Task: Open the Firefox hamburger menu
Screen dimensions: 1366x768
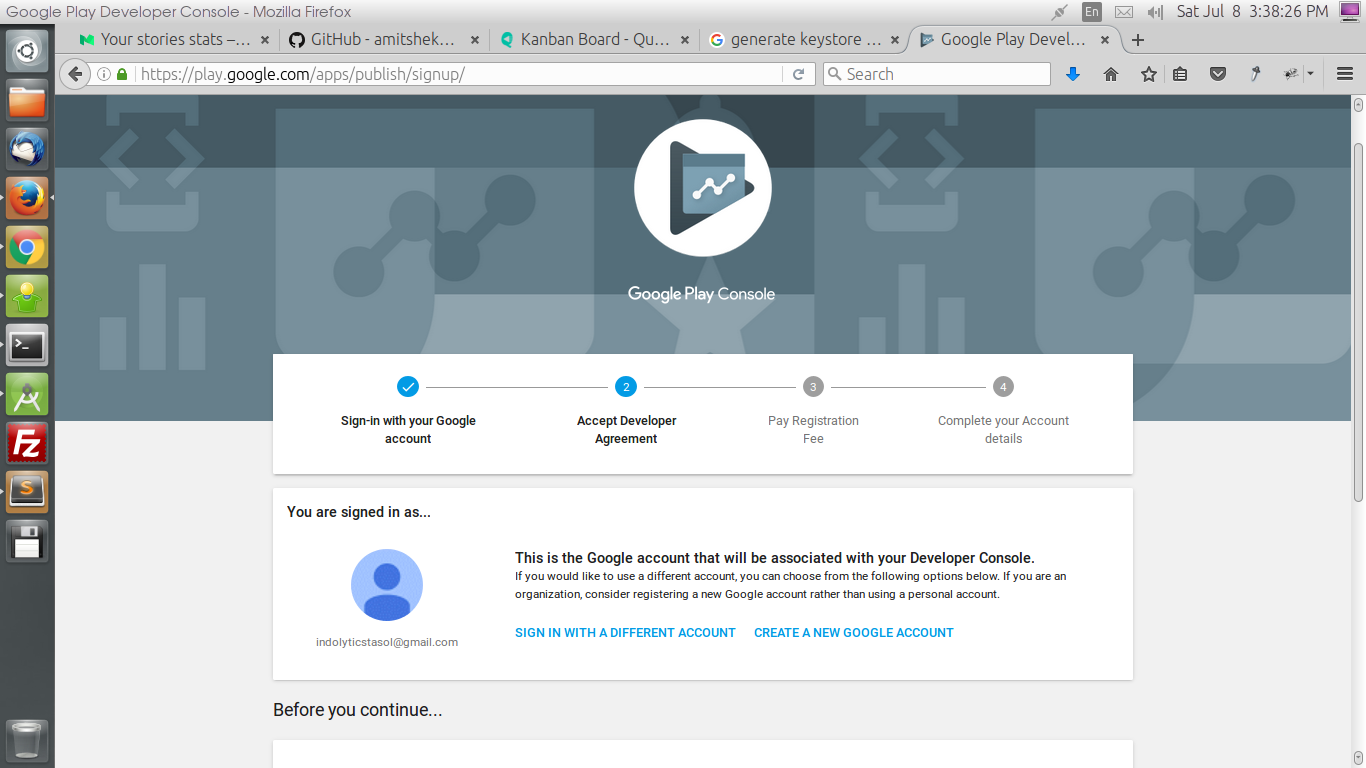Action: point(1345,74)
